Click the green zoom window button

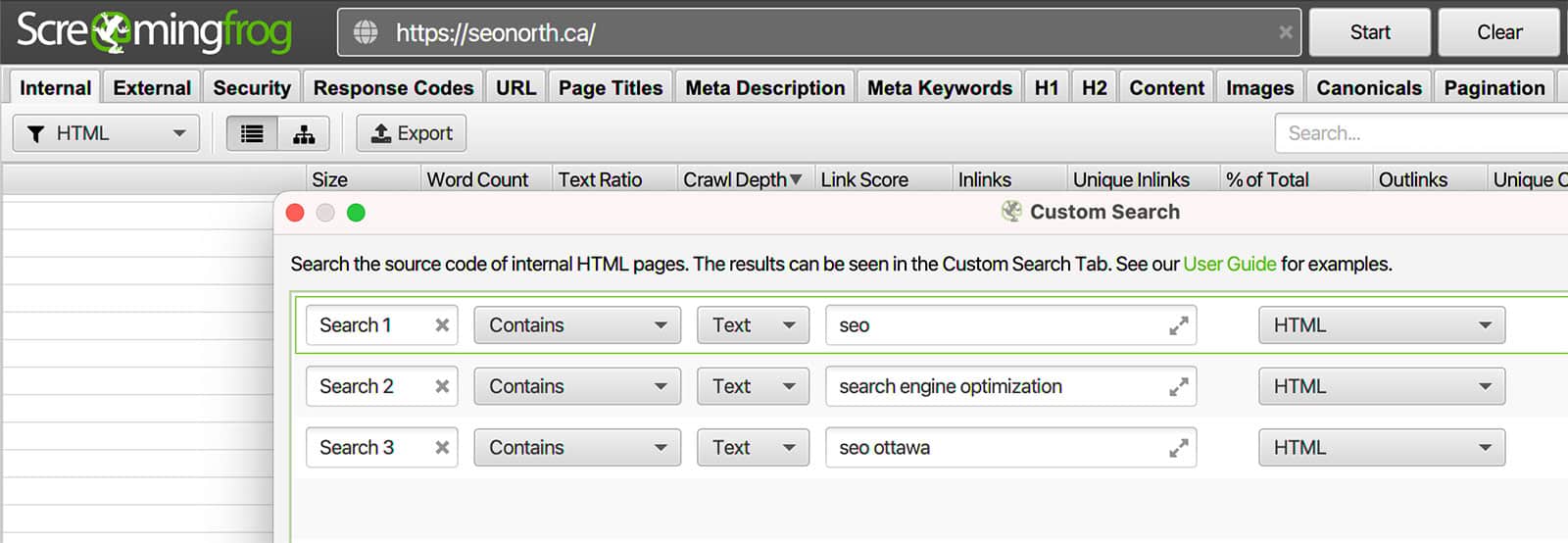(x=356, y=213)
